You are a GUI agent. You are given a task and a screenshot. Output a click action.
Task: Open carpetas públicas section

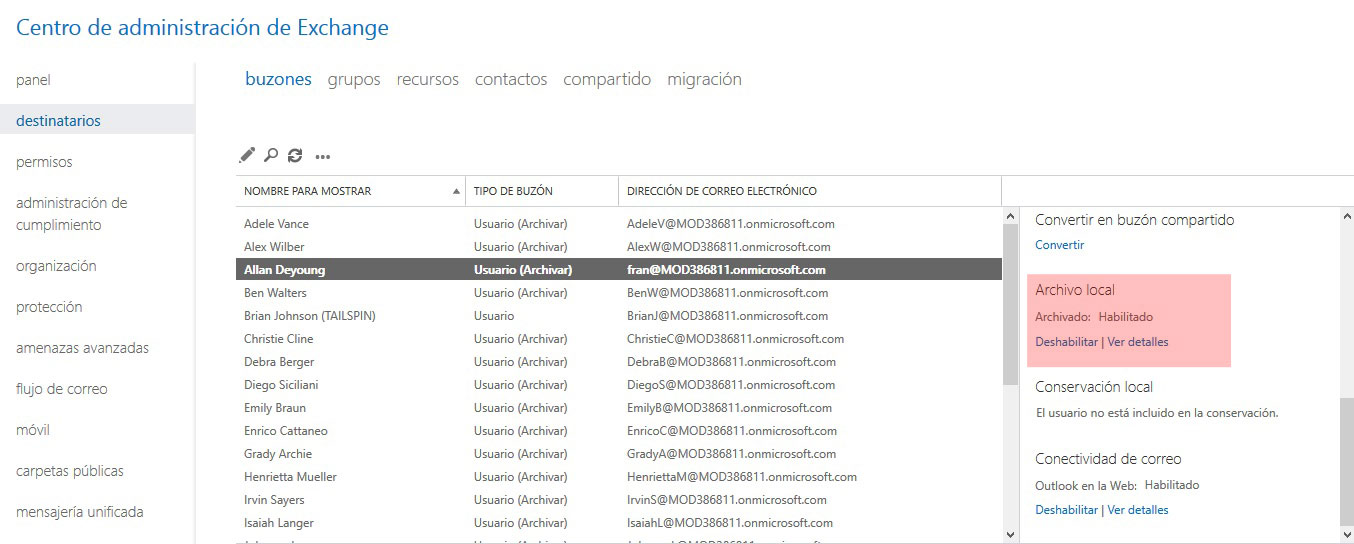coord(70,471)
